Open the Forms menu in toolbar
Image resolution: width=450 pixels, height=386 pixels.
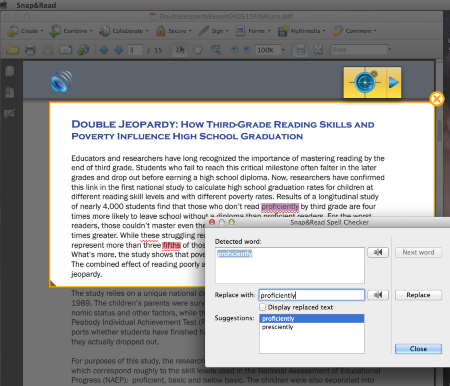click(253, 31)
